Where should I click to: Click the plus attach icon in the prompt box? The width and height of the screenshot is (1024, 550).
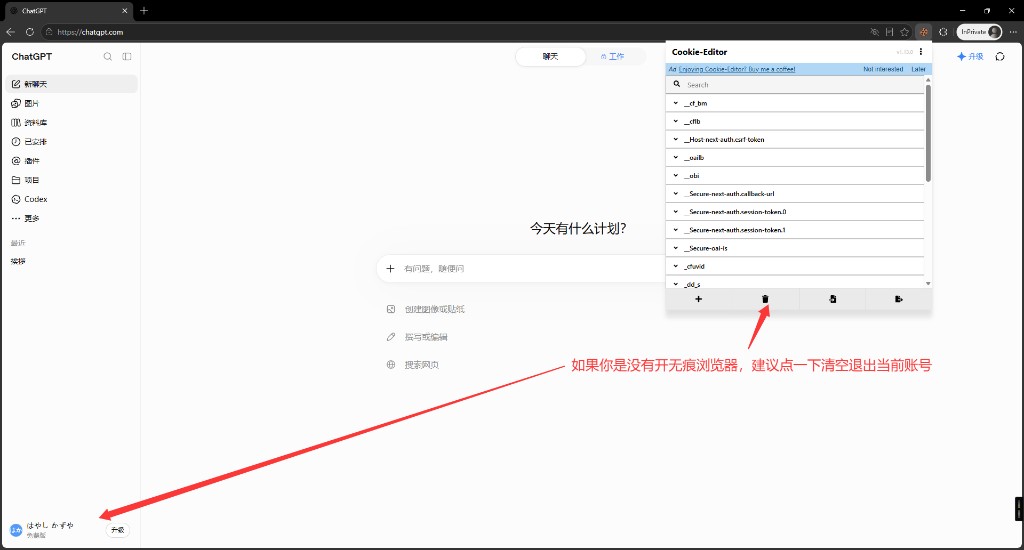[x=391, y=268]
